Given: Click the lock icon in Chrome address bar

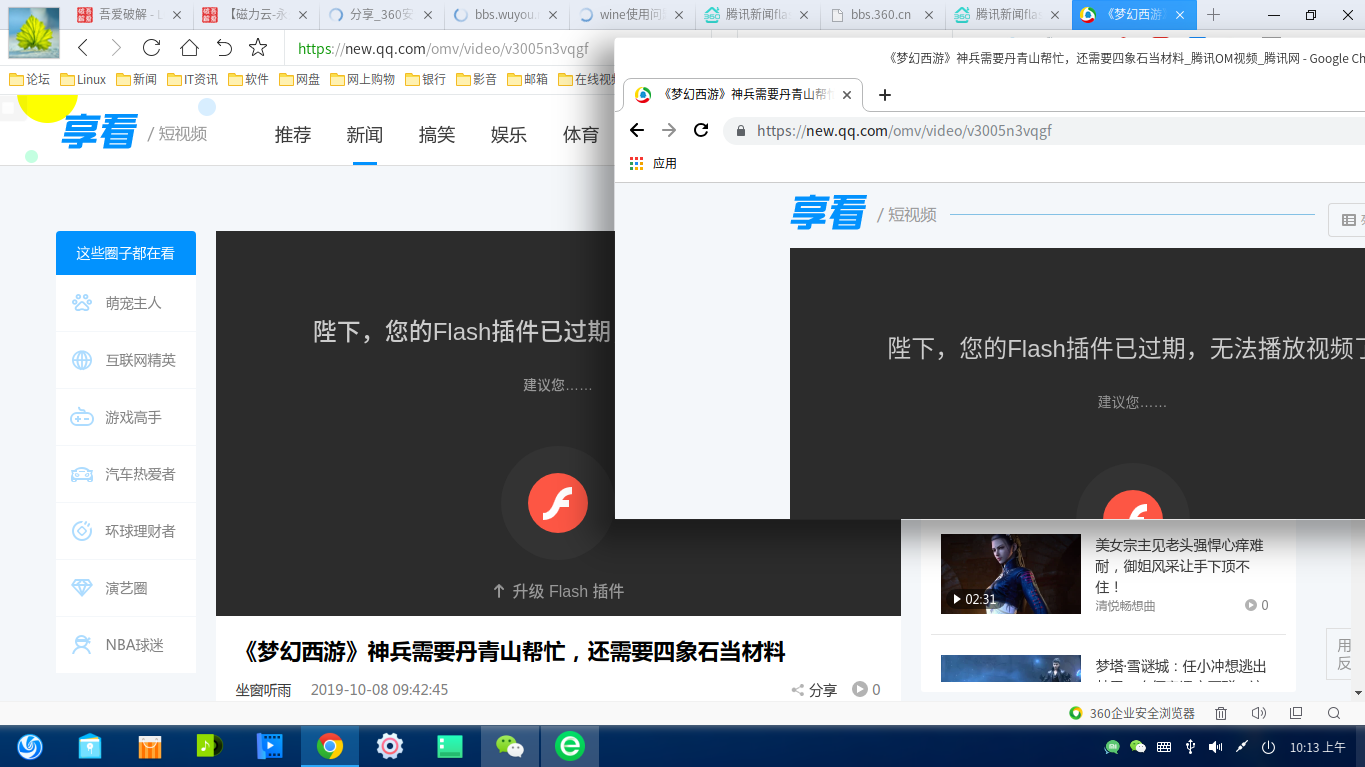Looking at the screenshot, I should [x=740, y=131].
